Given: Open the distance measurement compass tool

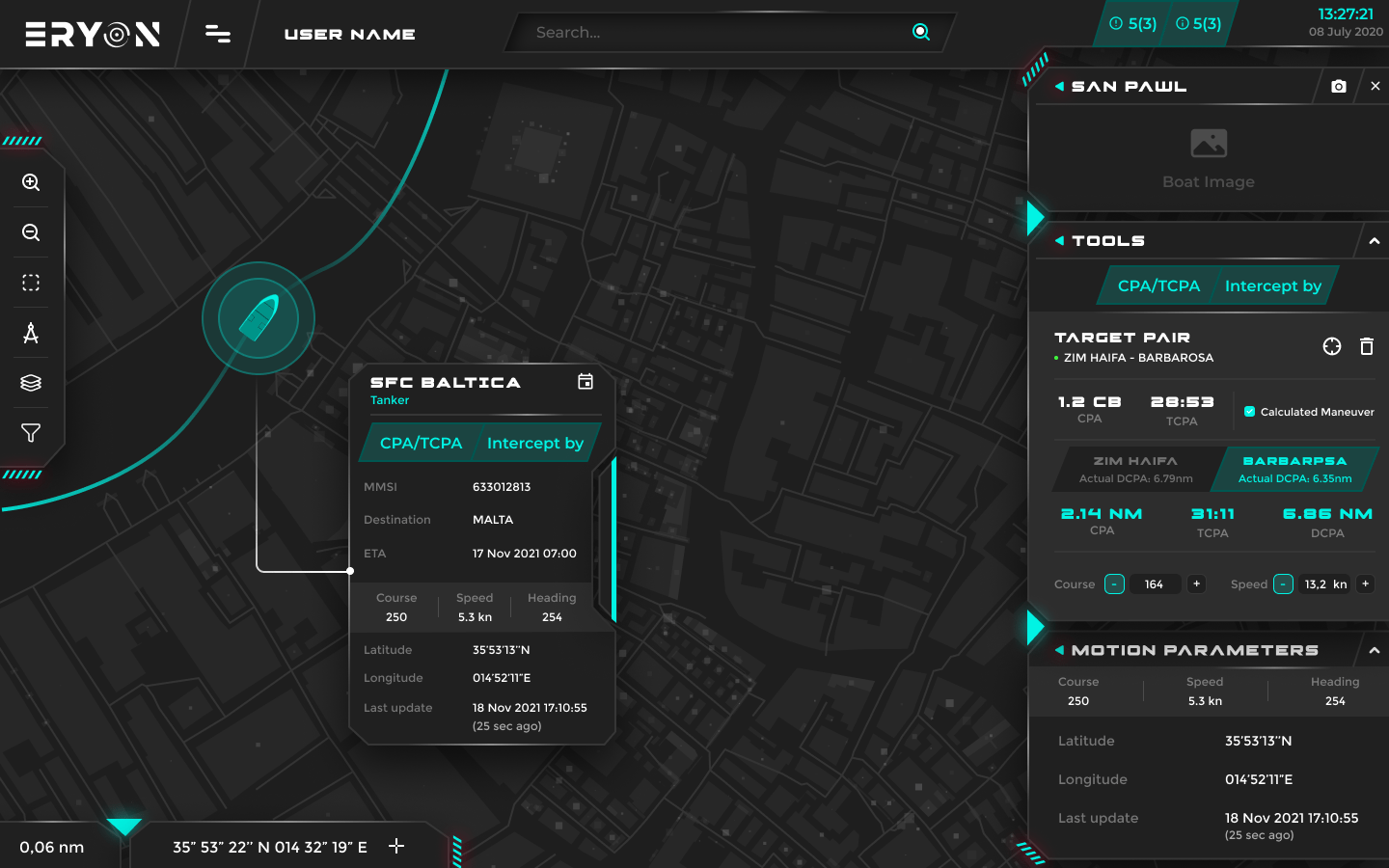Looking at the screenshot, I should (30, 333).
